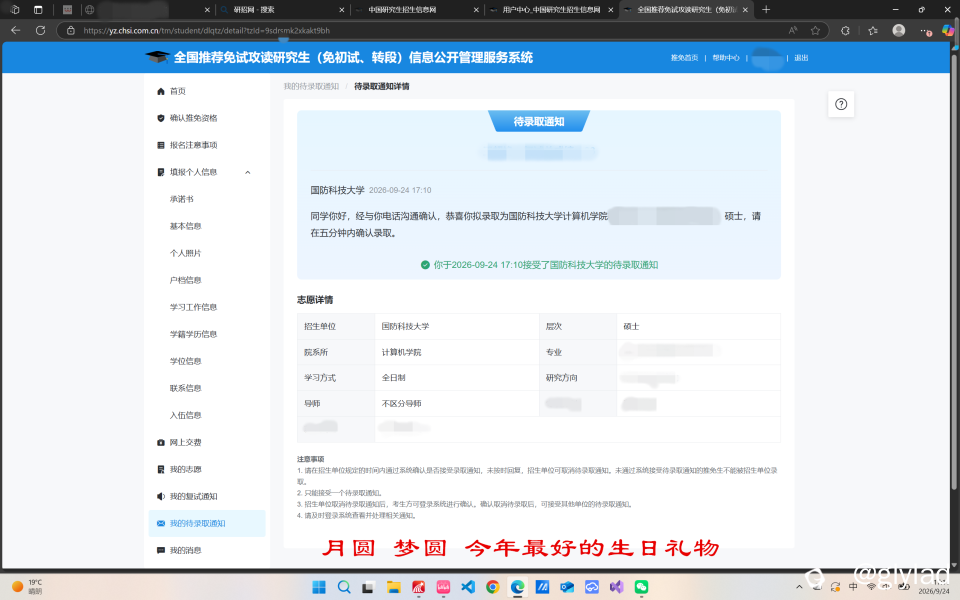Open 我的消息 sidebar item

point(186,550)
